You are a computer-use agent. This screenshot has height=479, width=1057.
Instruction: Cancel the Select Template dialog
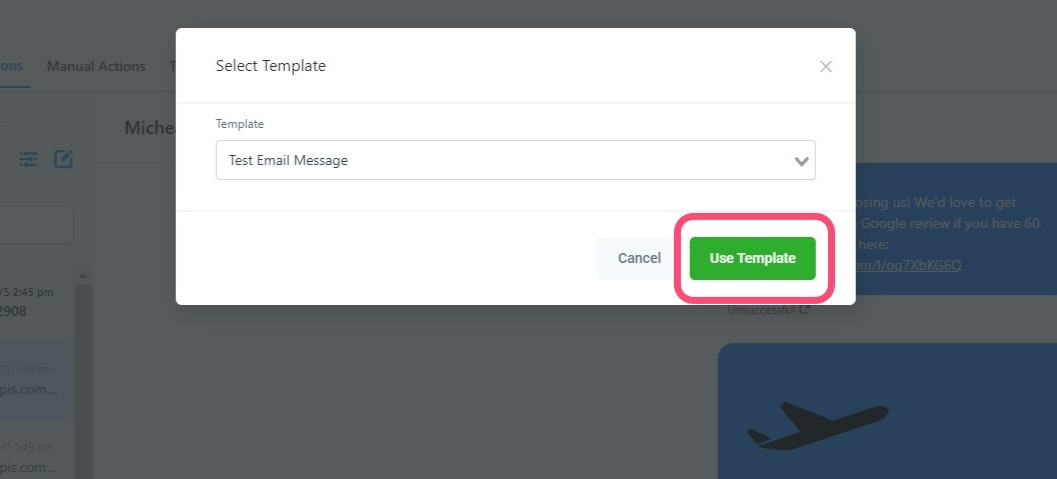click(x=639, y=258)
